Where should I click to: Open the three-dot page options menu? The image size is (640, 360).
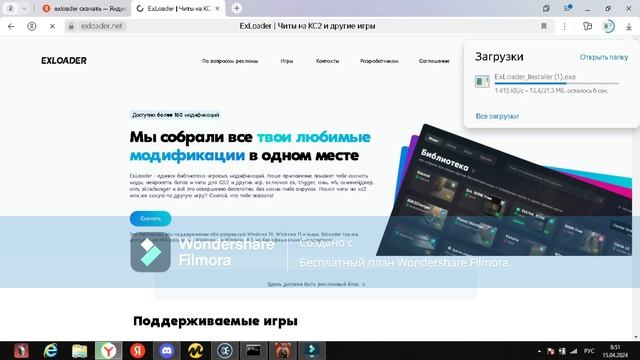tap(564, 26)
